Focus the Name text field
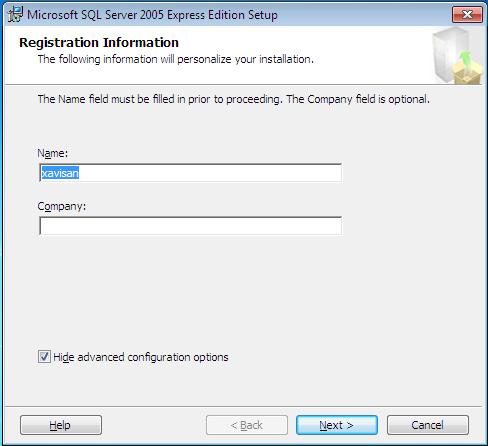 tap(190, 173)
